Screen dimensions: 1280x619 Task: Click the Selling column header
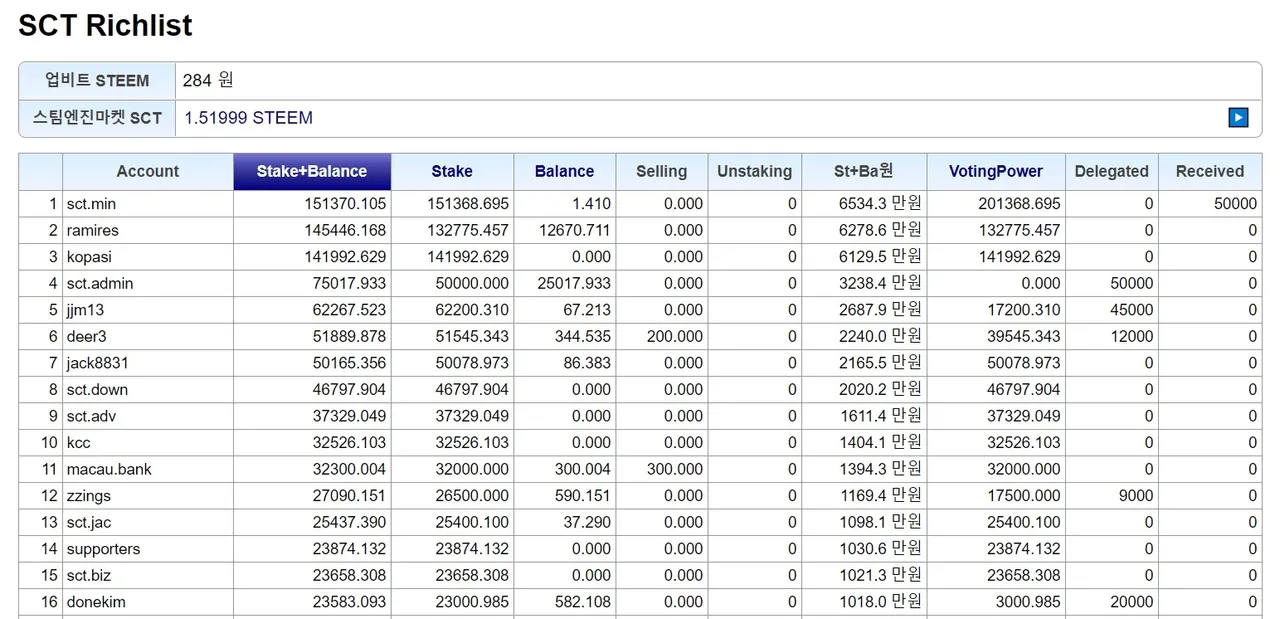pyautogui.click(x=661, y=171)
